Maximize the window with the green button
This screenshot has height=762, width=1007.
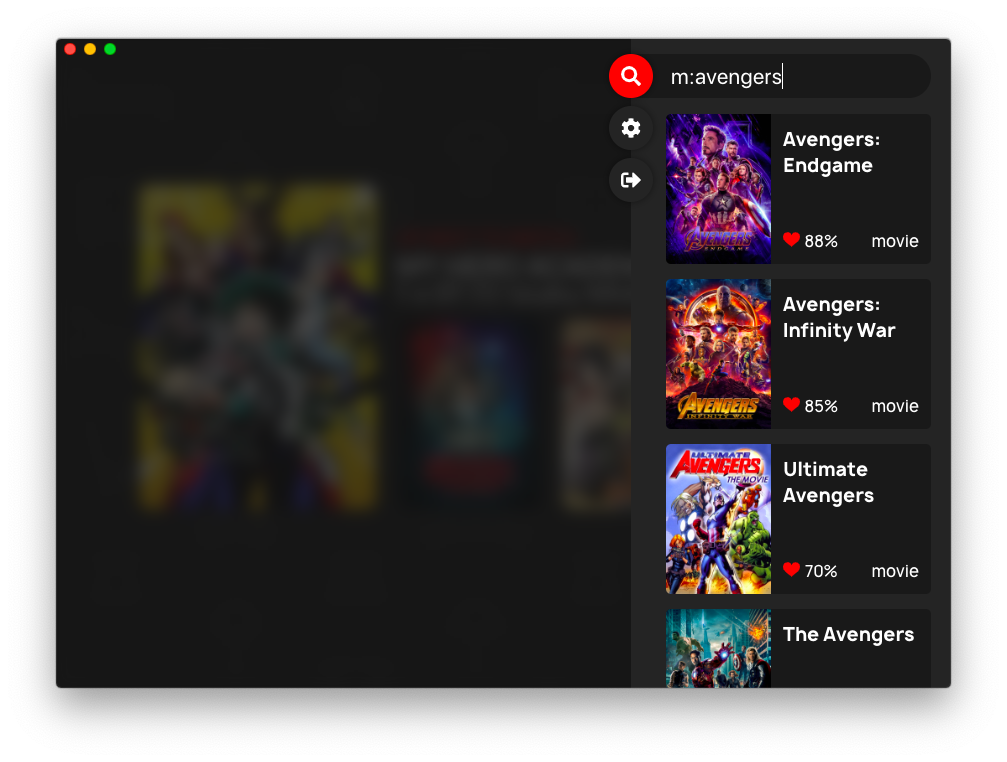pyautogui.click(x=110, y=49)
